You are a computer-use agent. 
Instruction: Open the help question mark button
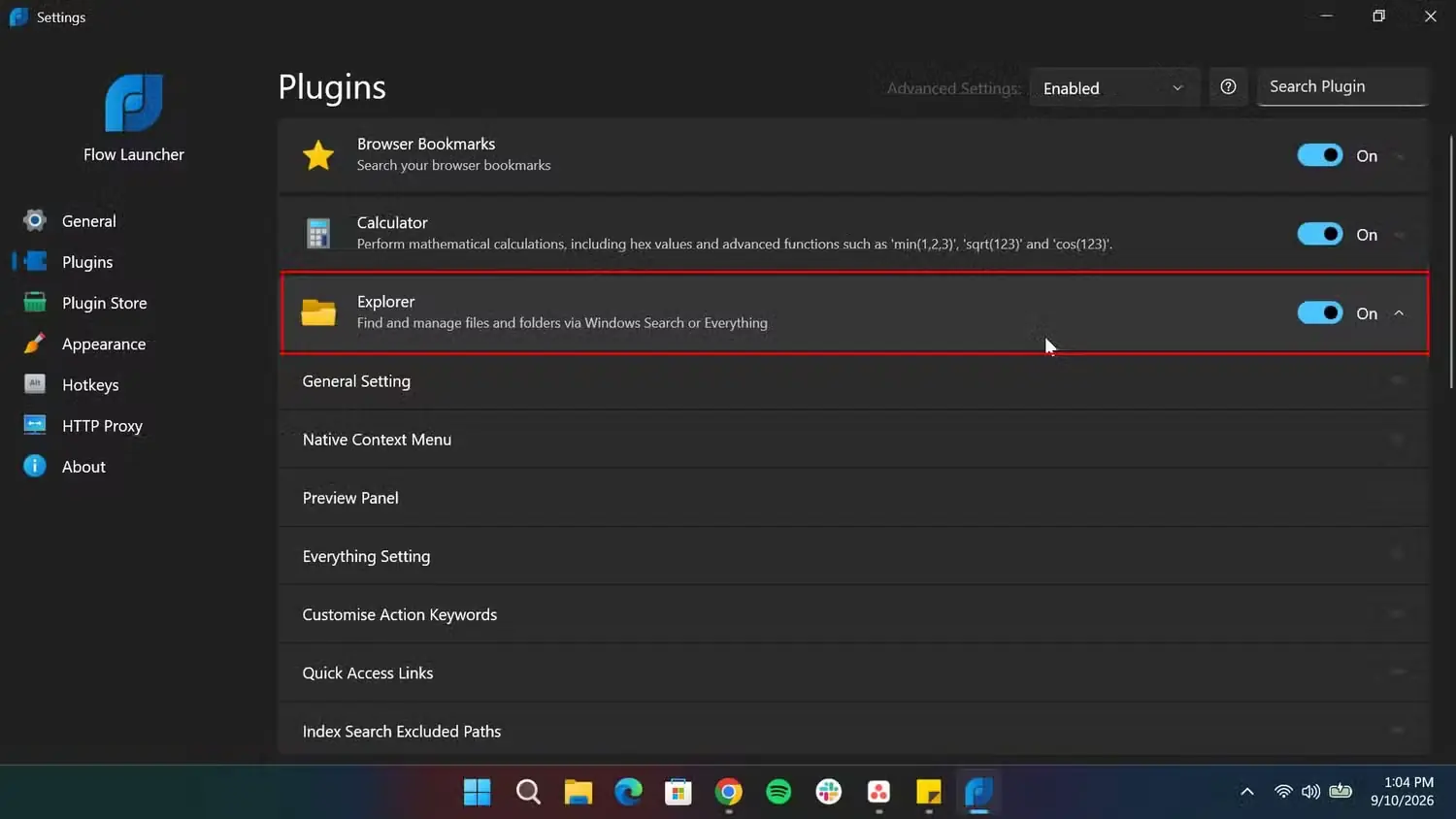pos(1228,87)
